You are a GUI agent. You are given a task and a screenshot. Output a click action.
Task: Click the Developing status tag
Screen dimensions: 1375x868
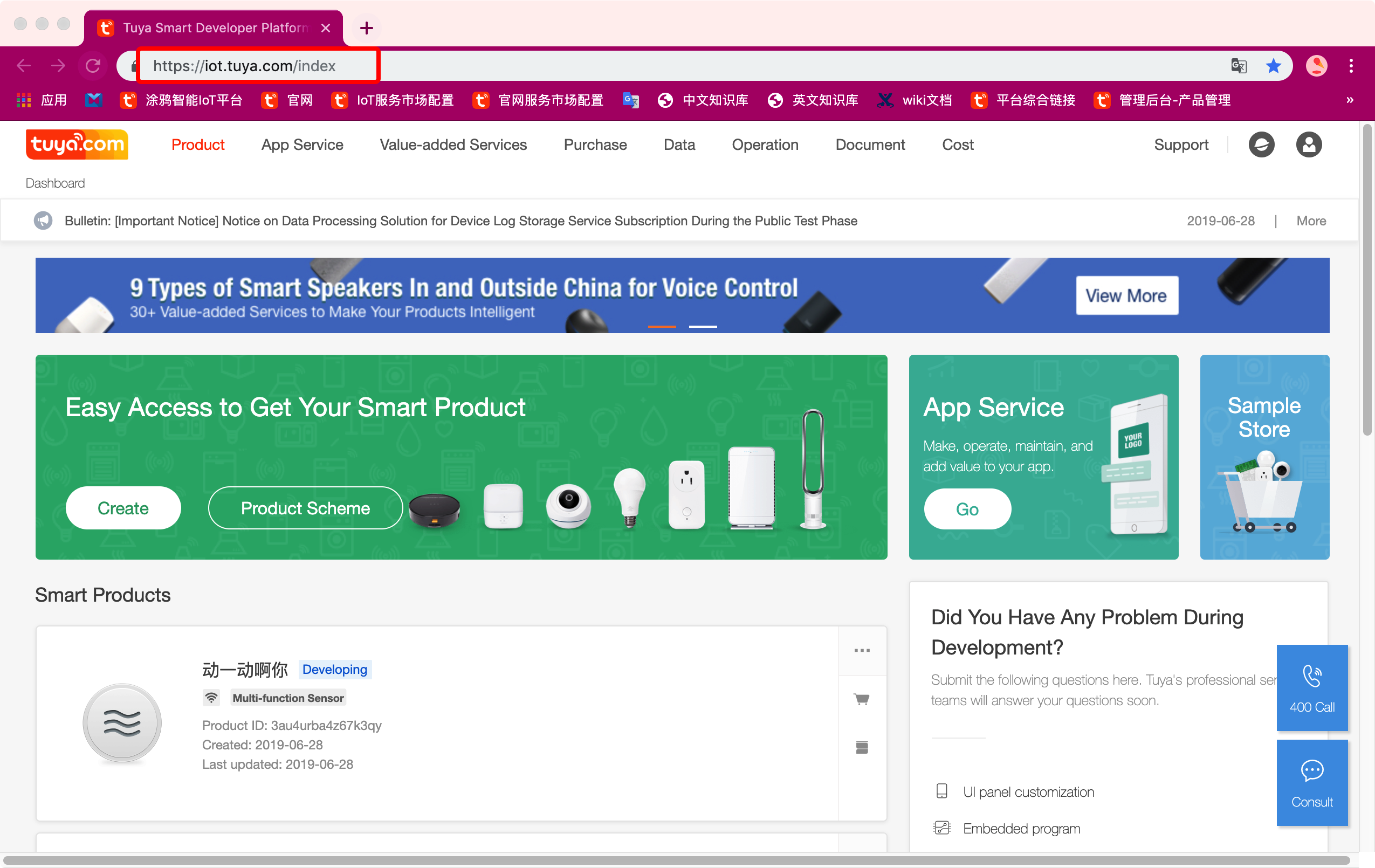335,669
